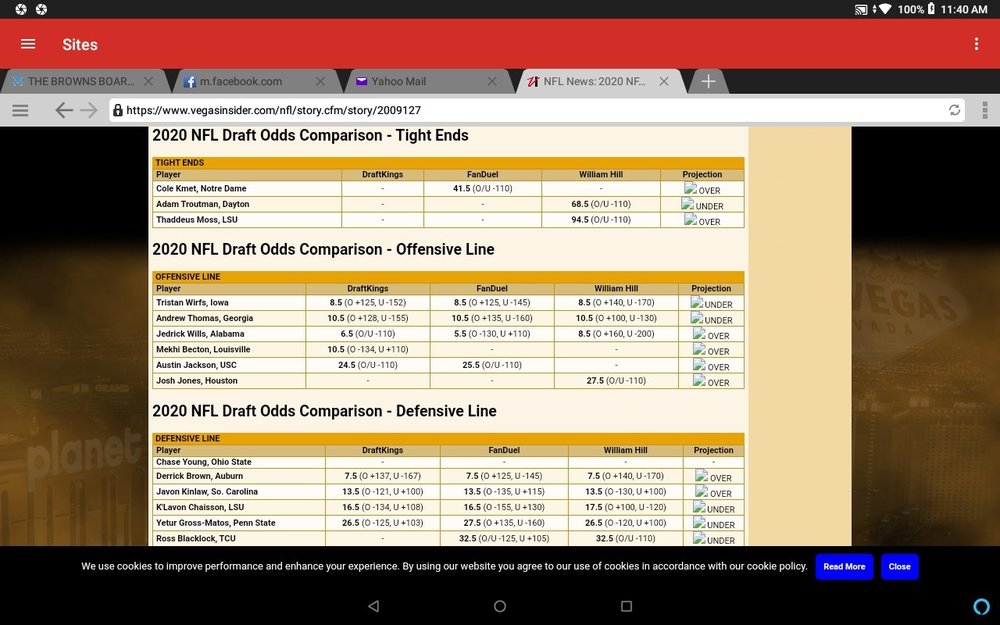This screenshot has width=1000, height=625.
Task: Click Andrew Thomas, Georgia player name
Action: pyautogui.click(x=205, y=318)
